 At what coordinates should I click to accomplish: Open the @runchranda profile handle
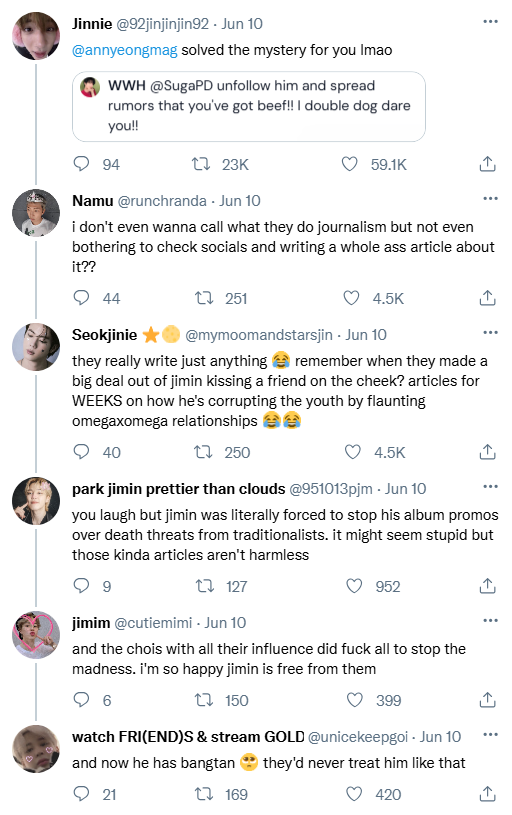tap(162, 201)
